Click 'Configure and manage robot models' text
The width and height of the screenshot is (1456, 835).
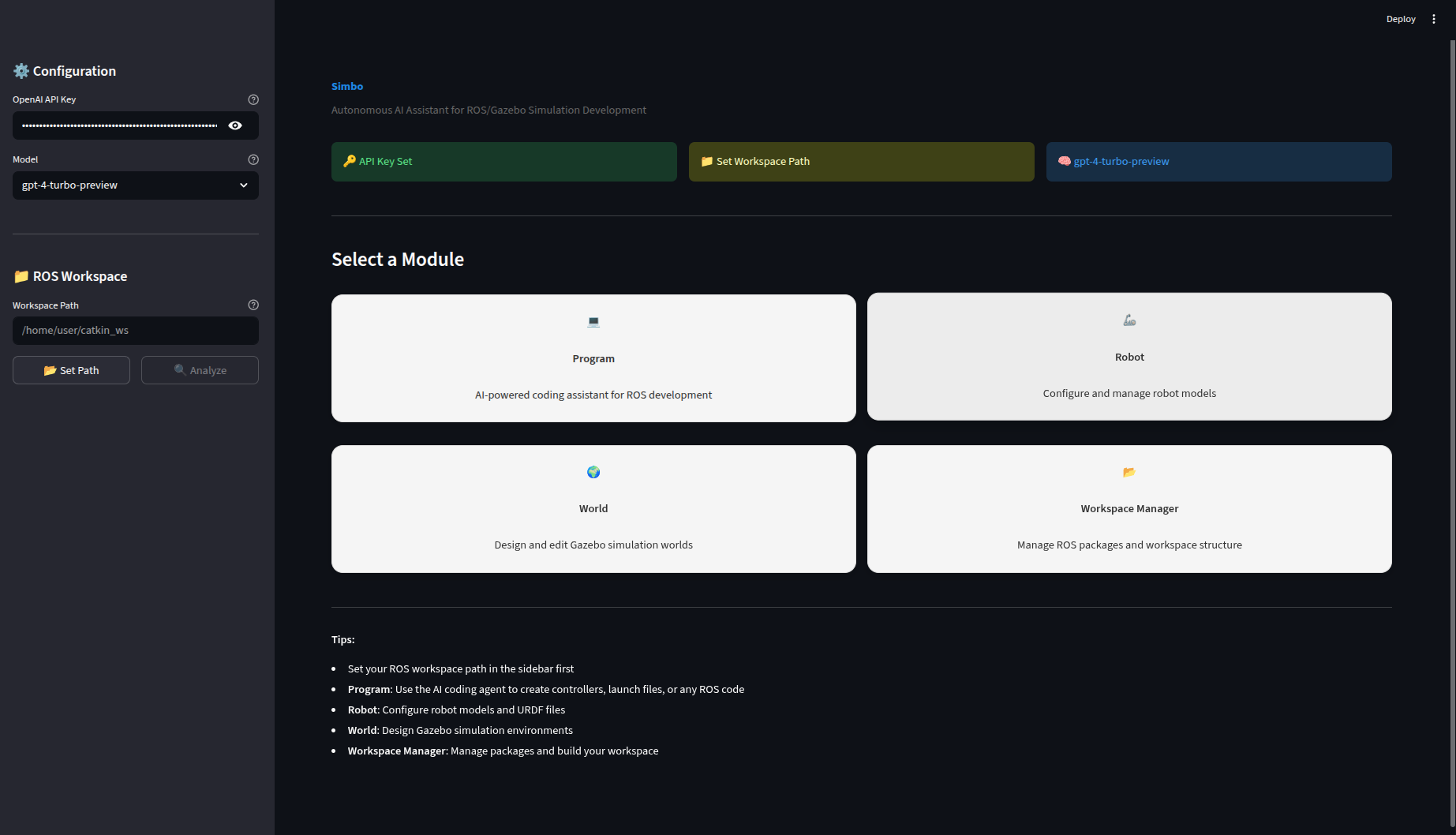click(x=1129, y=393)
